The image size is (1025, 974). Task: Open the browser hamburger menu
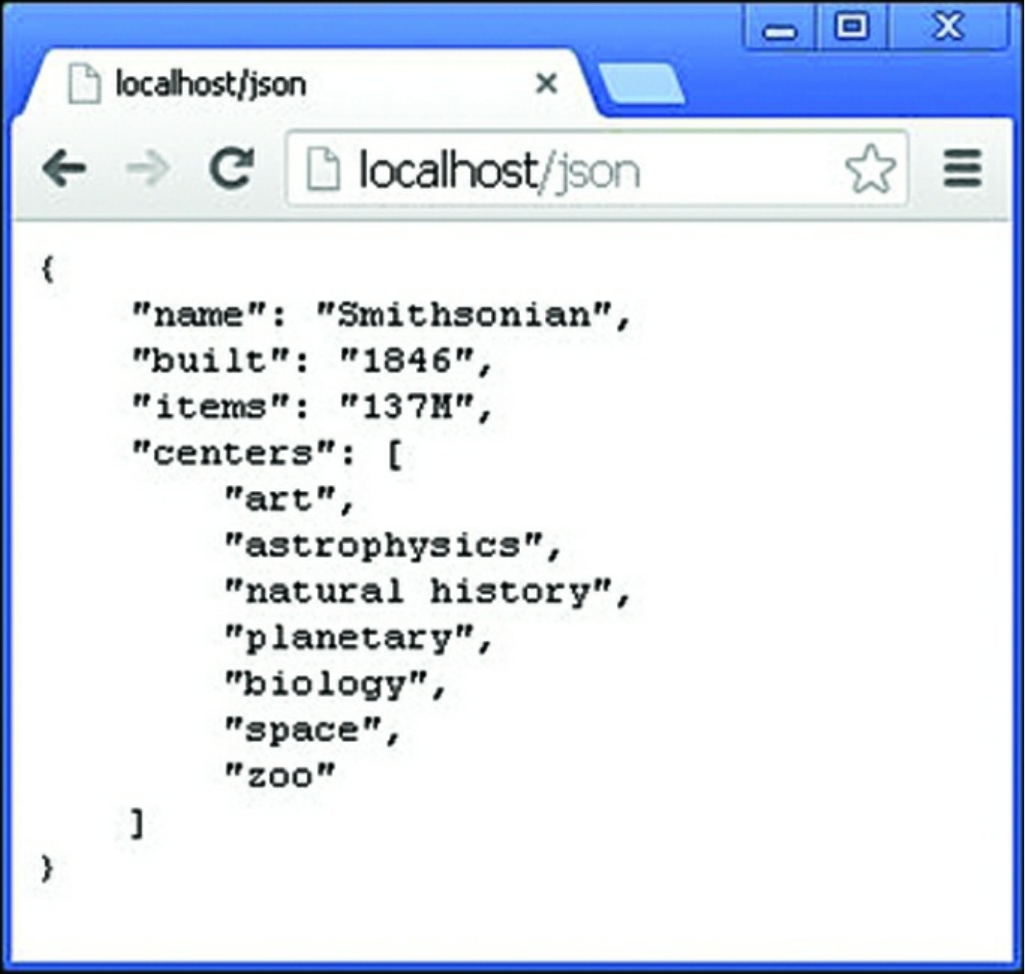pos(962,168)
